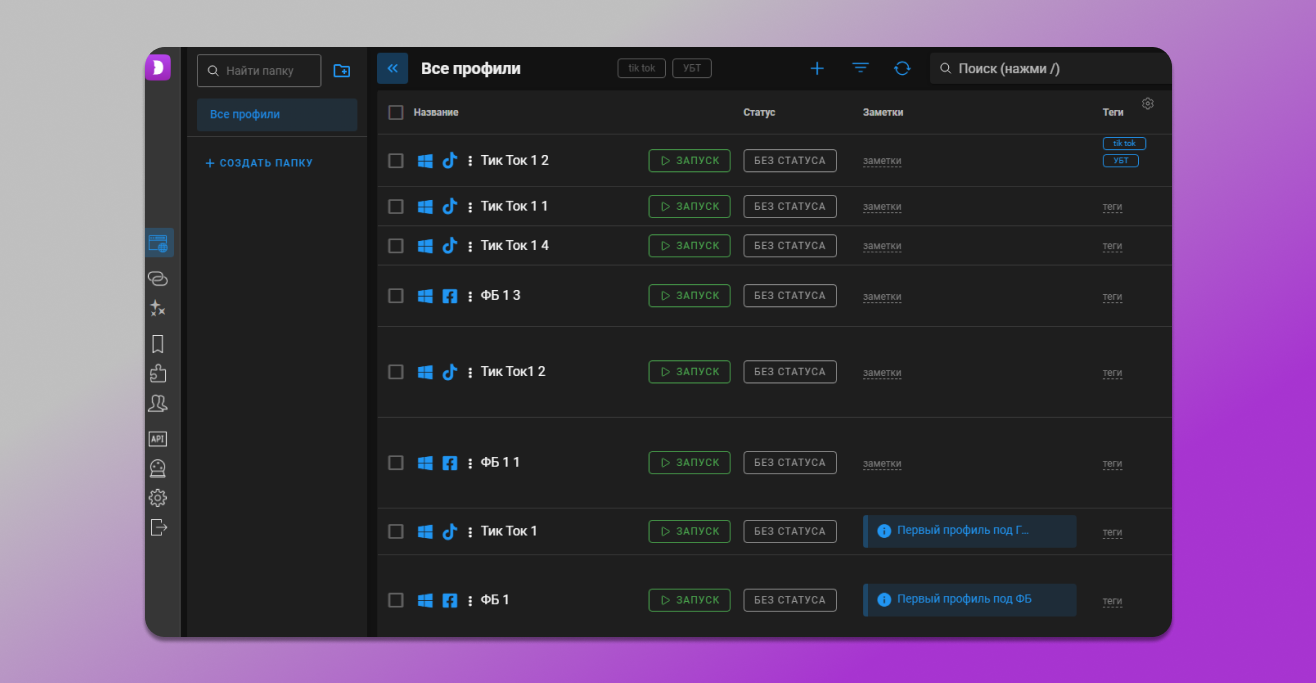Select the Все профили folder
This screenshot has width=1316, height=683.
[x=276, y=115]
